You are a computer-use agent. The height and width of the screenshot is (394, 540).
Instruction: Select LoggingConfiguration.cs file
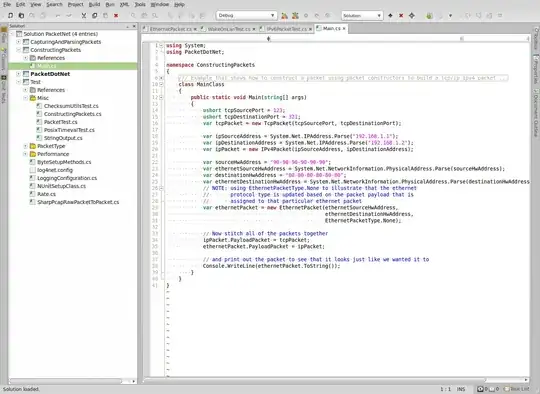point(67,178)
